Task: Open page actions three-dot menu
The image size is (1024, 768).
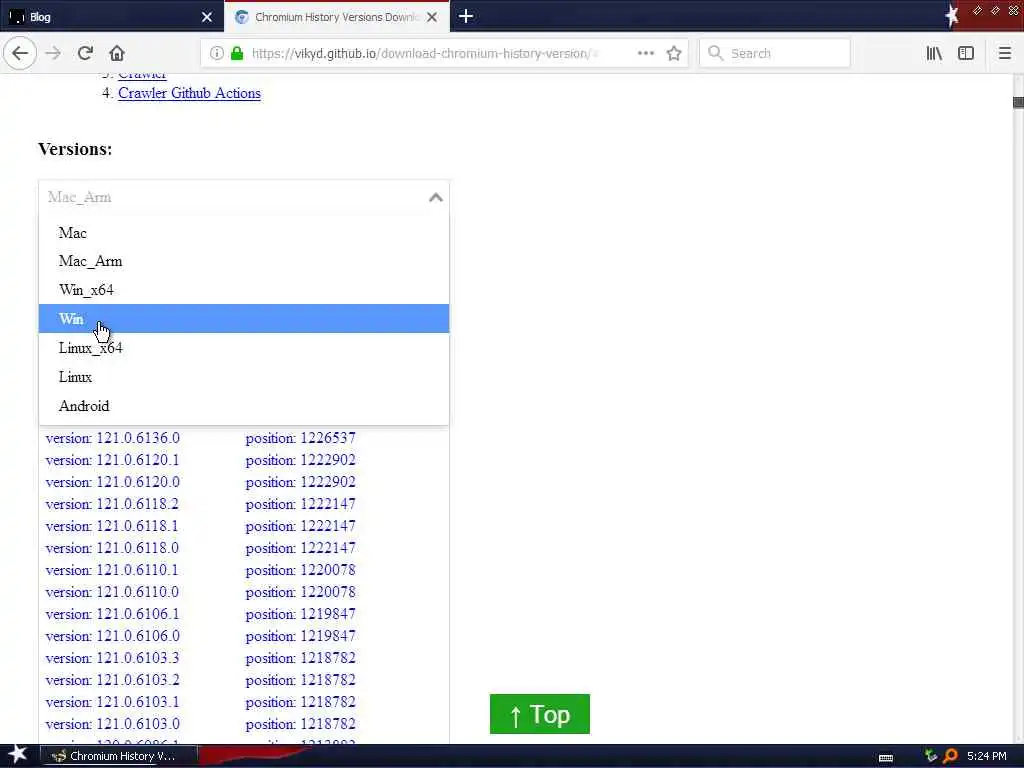Action: tap(646, 53)
